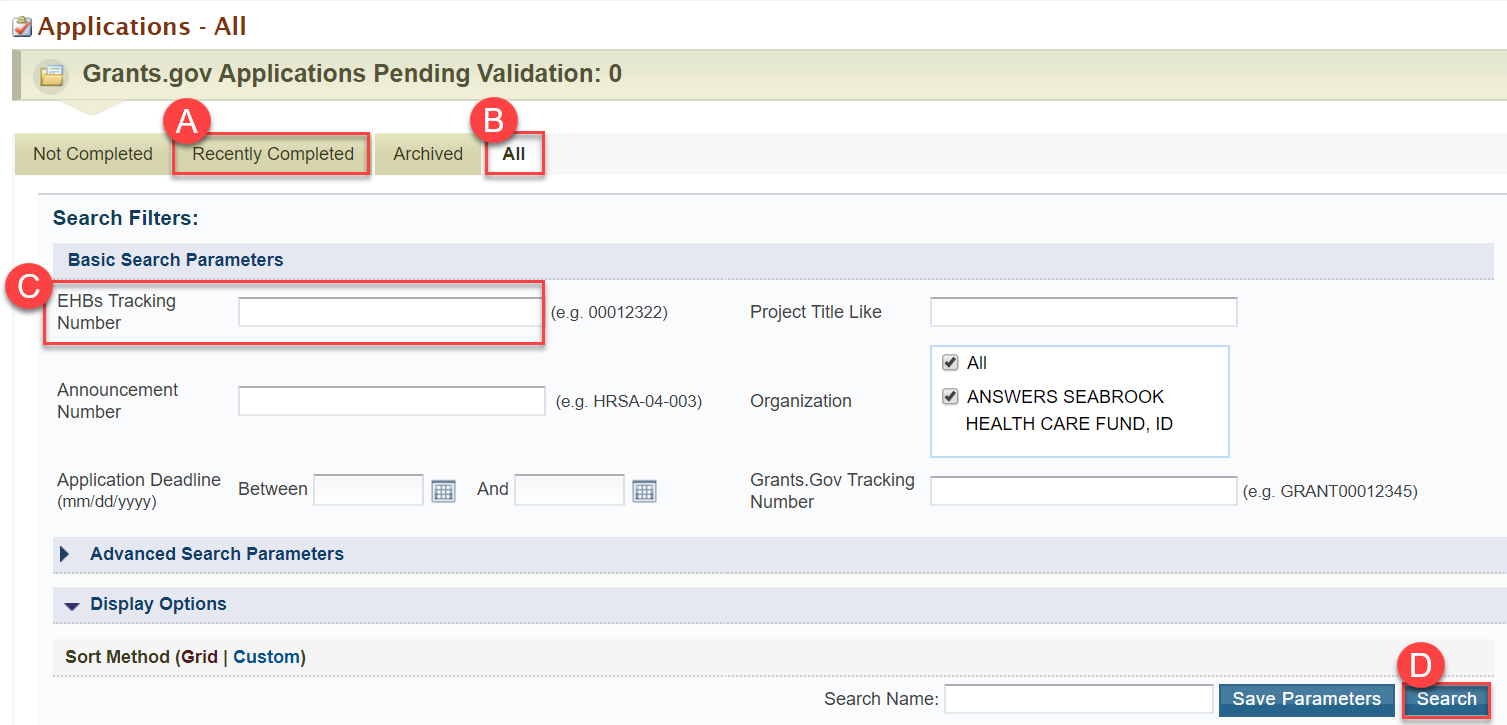Click the Organization label

[801, 401]
